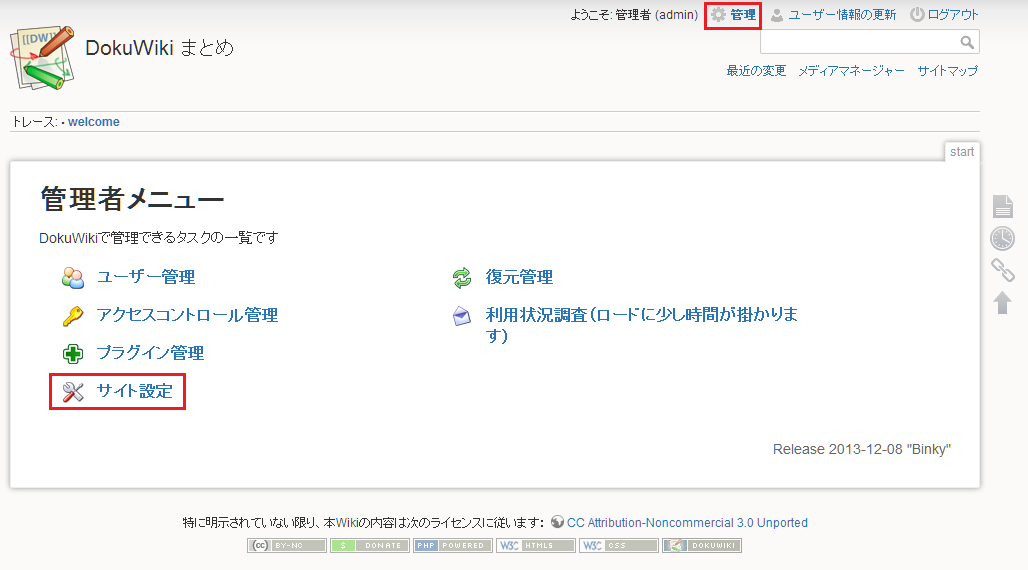The height and width of the screenshot is (570, 1028).
Task: Open ユーザー情報の更新 profile link
Action: [842, 14]
